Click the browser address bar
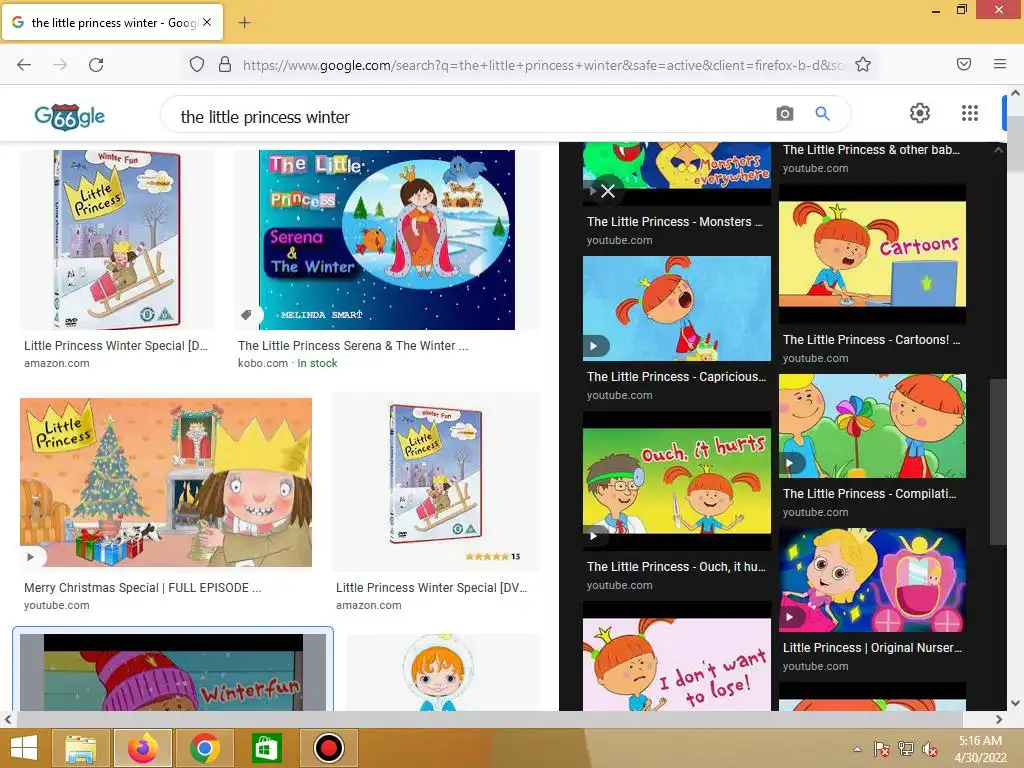Screen dimensions: 1024x768 (x=542, y=65)
